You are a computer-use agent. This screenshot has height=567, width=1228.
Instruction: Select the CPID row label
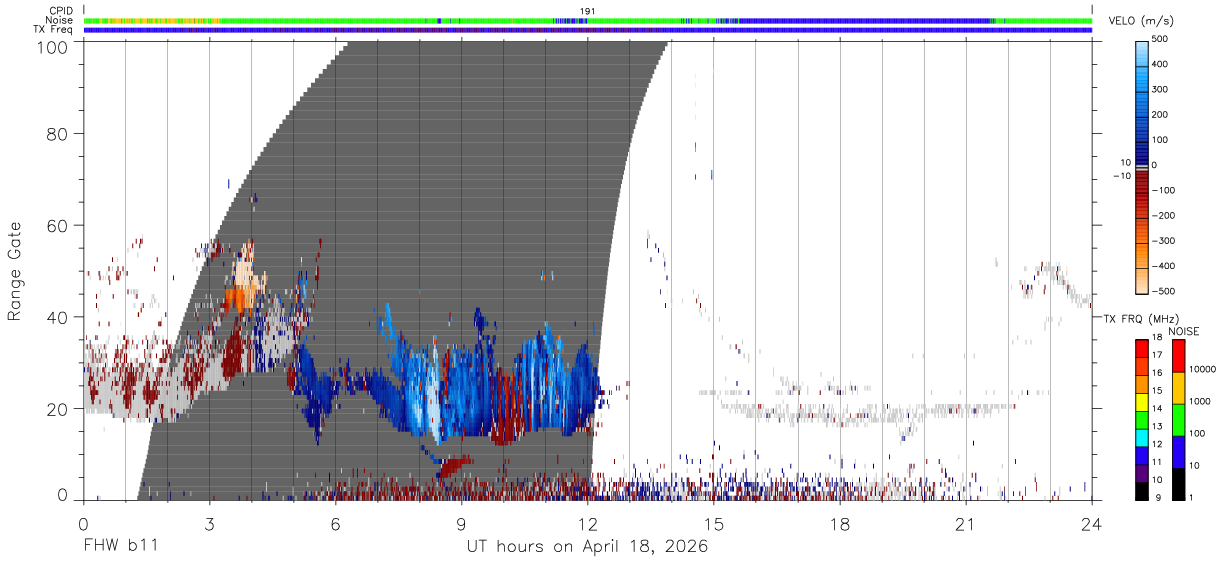(x=62, y=11)
